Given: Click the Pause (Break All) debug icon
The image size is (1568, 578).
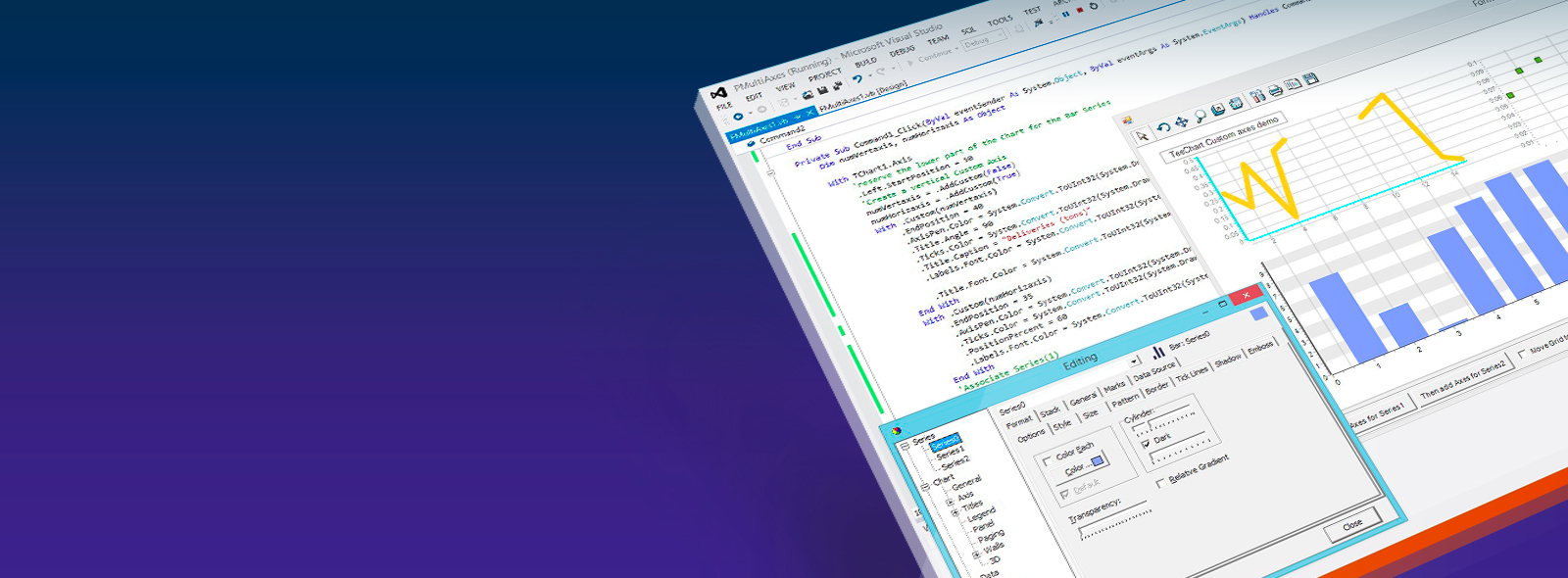Looking at the screenshot, I should (x=1065, y=16).
